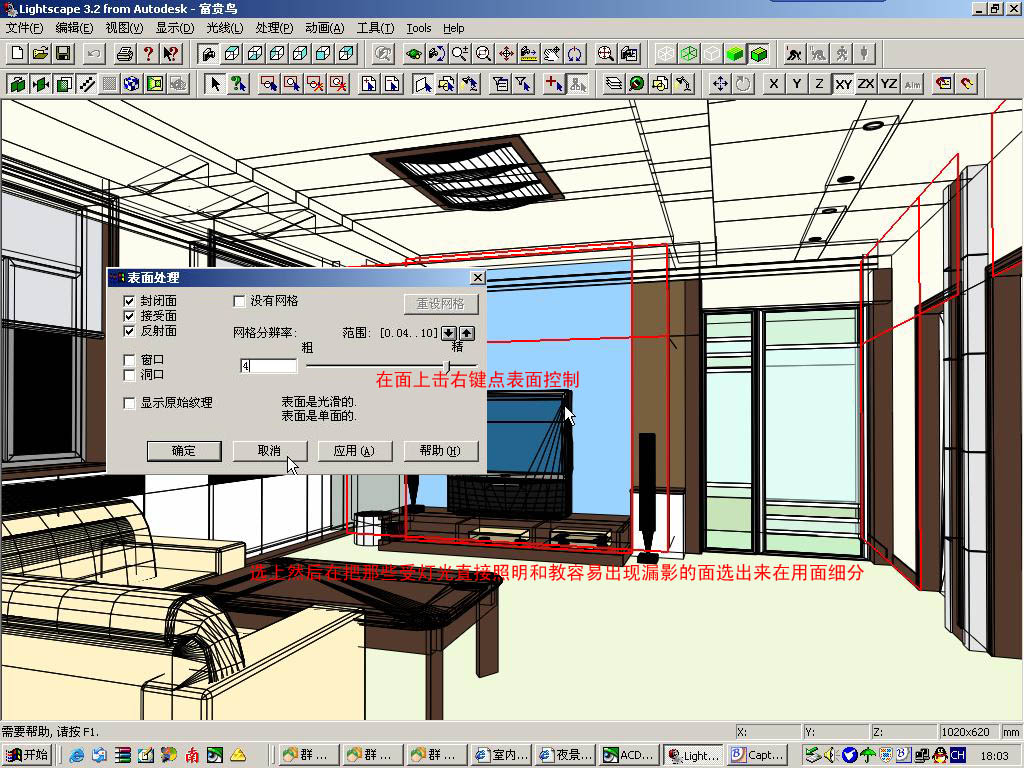The image size is (1024, 768).
Task: Click the Save file toolbar icon
Action: 62,53
